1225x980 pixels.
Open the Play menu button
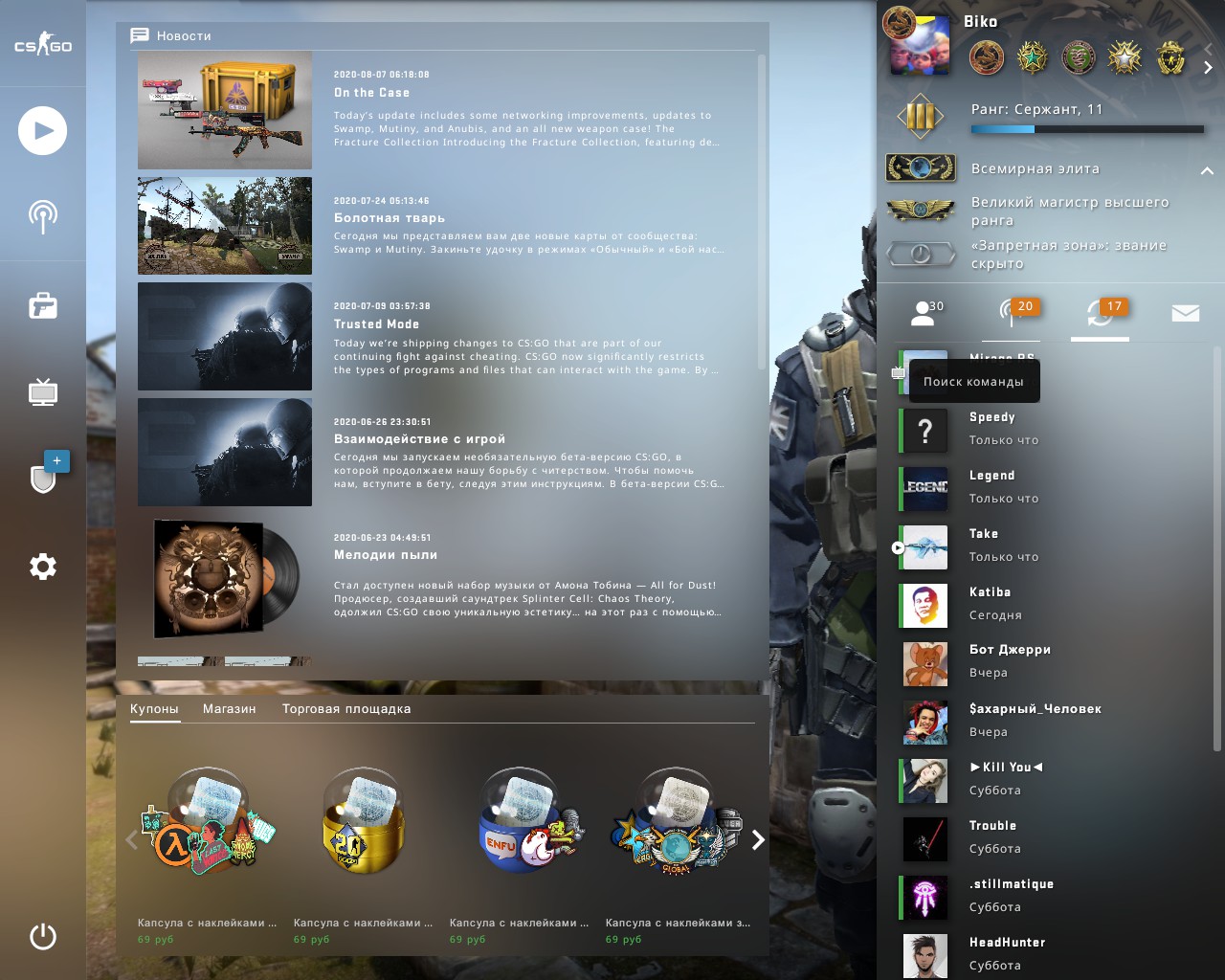[x=43, y=131]
